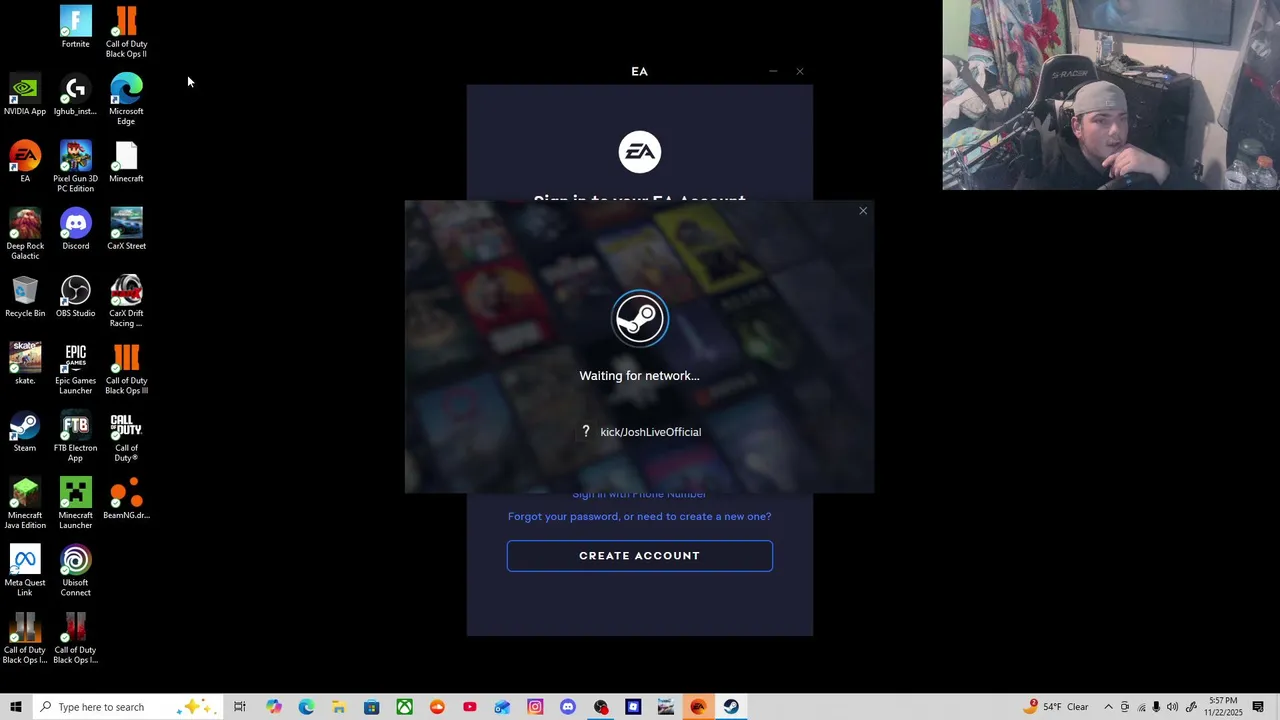Select the lghub_inst... installer icon on desktop
Screen dimensions: 1280x720
pyautogui.click(x=75, y=95)
